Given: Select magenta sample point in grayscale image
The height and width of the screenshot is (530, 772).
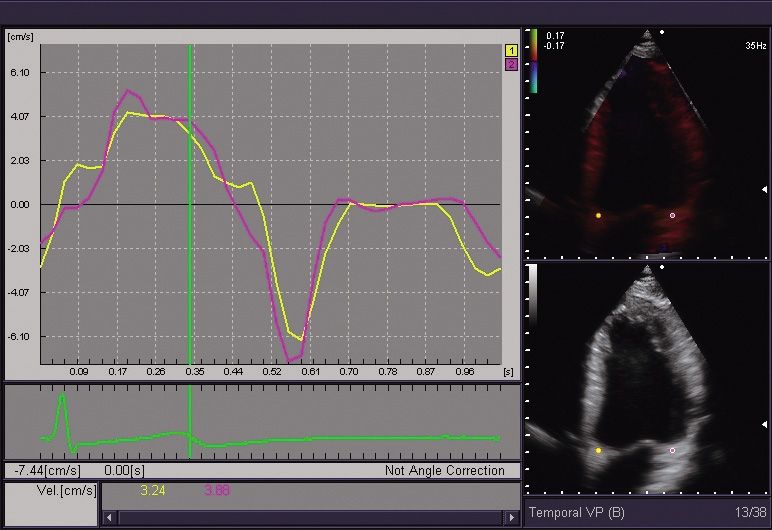Looking at the screenshot, I should (672, 451).
